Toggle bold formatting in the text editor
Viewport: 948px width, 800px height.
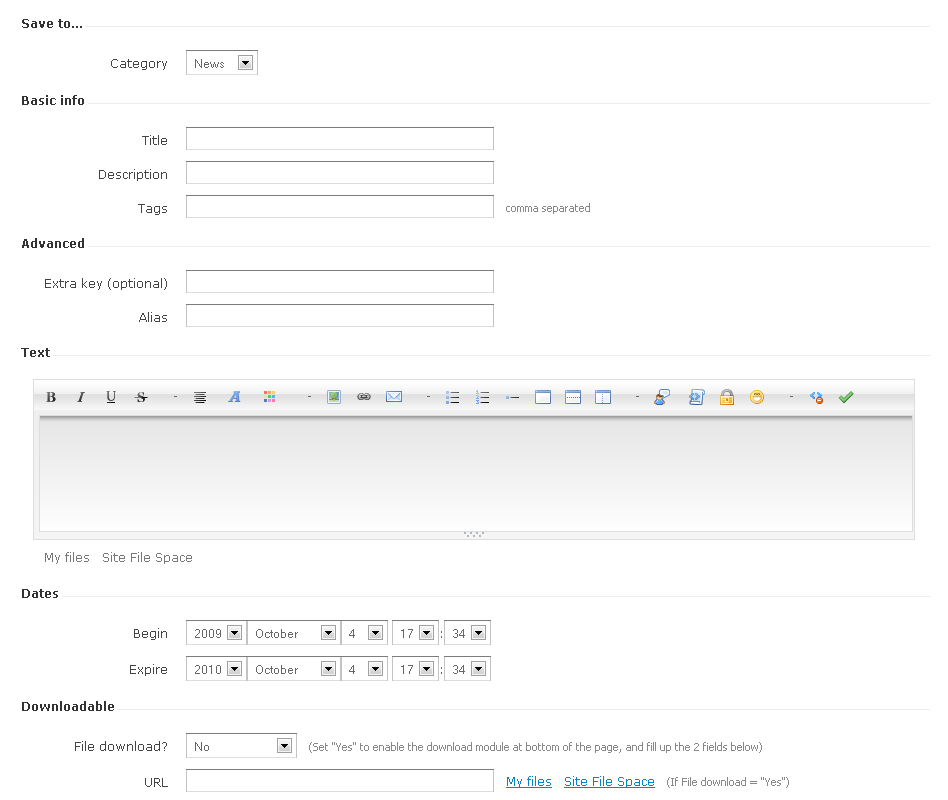coord(51,397)
